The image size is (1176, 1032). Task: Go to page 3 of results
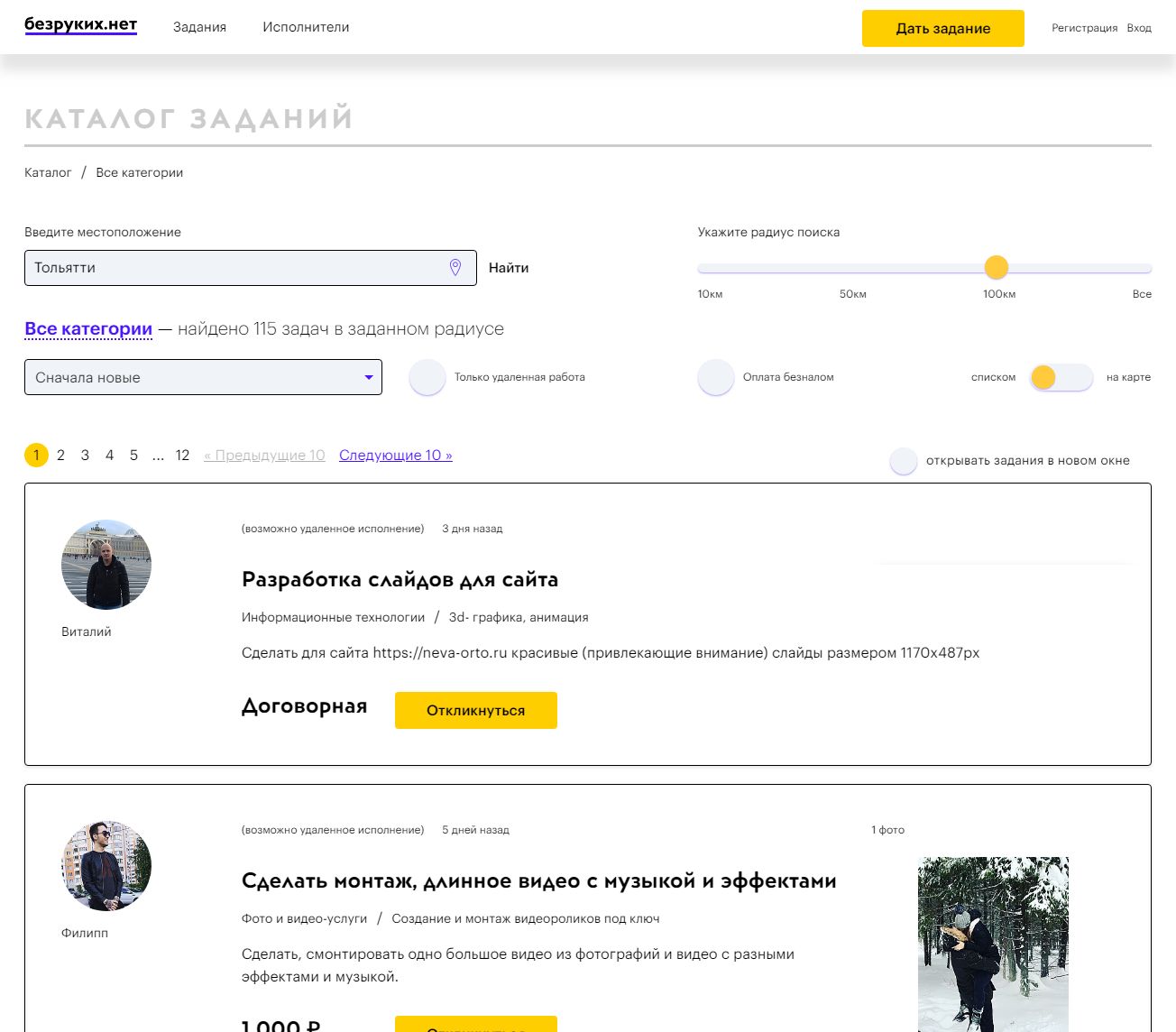85,456
